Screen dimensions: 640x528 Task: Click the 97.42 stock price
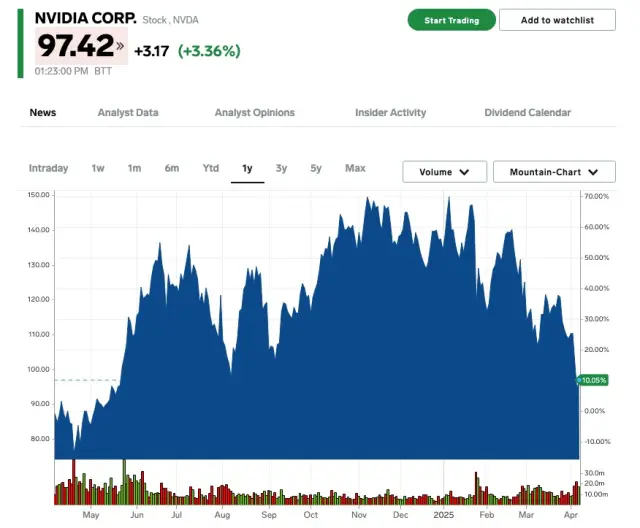[76, 45]
